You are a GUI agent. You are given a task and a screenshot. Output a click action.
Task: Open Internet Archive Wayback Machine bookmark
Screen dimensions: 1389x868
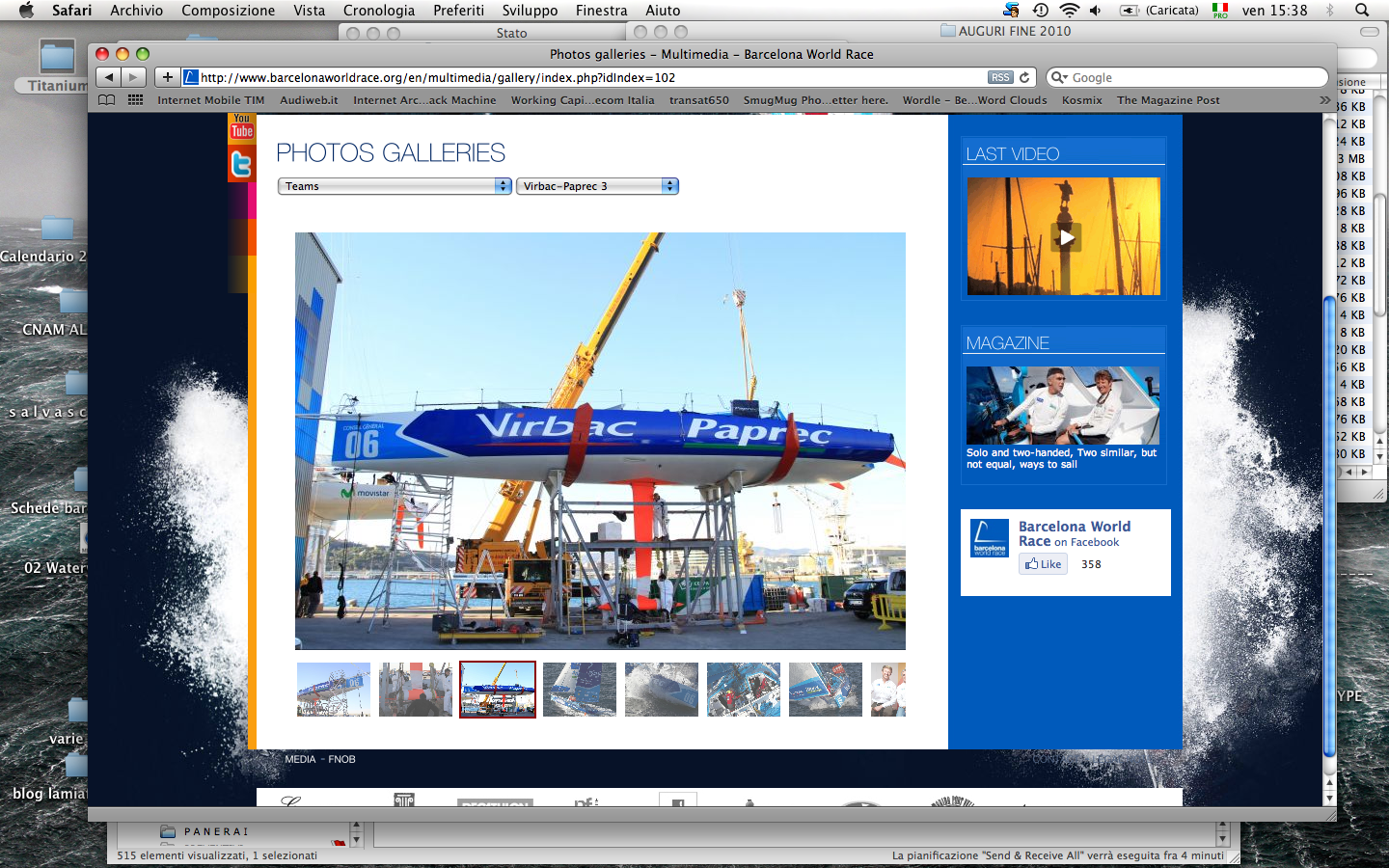tap(424, 99)
